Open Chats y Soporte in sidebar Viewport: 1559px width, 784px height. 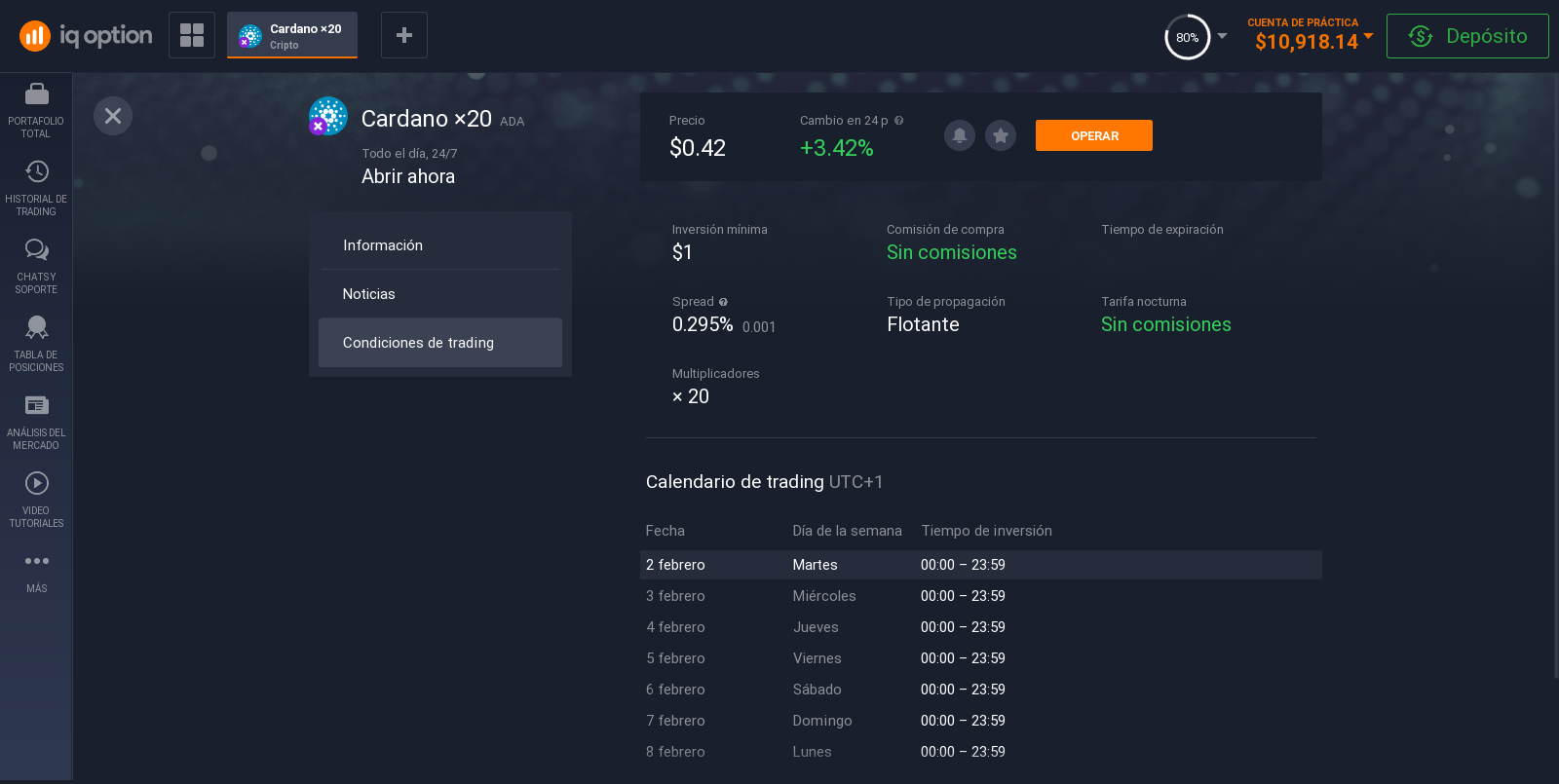tap(36, 267)
